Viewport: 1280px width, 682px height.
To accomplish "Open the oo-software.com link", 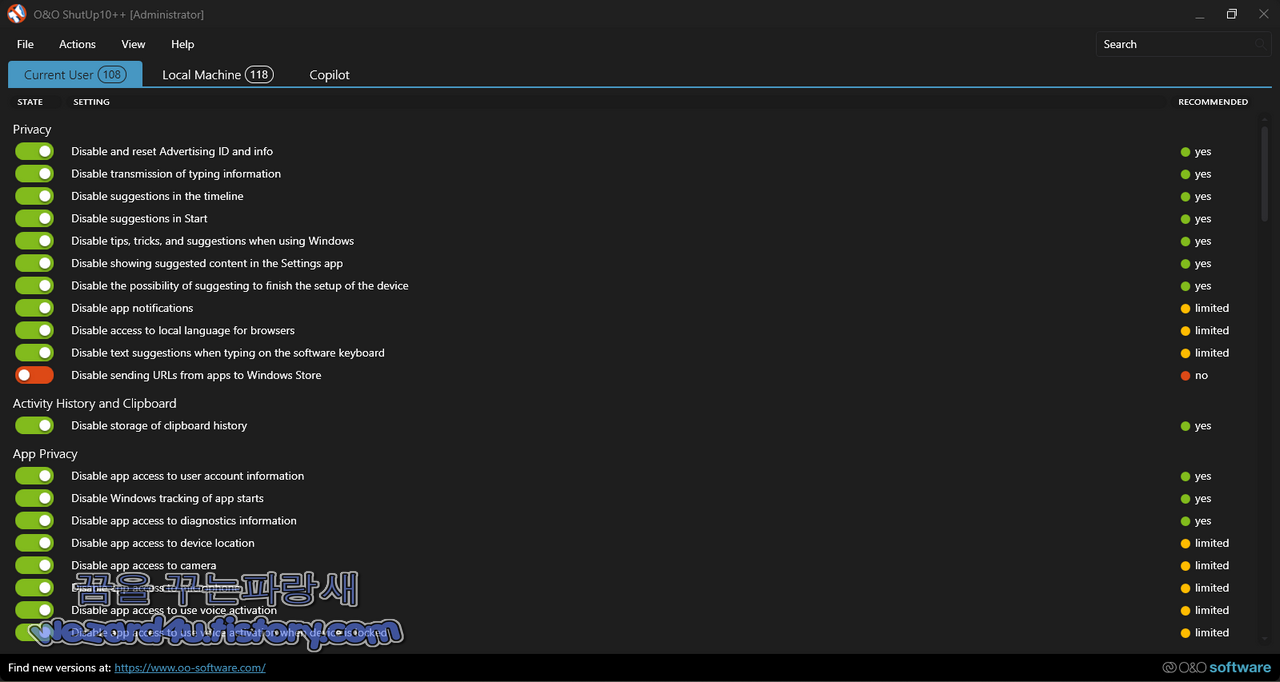I will click(190, 667).
